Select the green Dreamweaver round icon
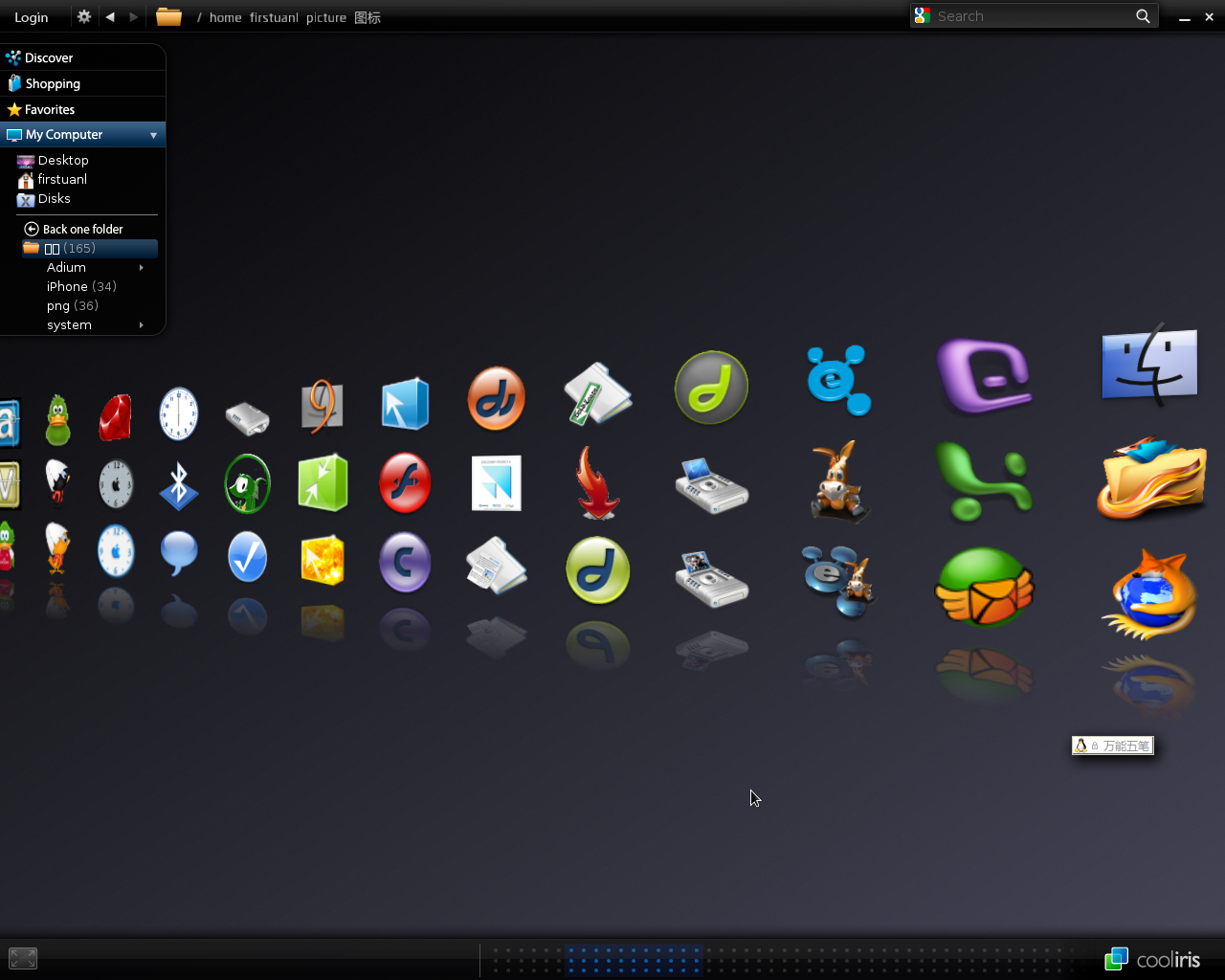1225x980 pixels. click(712, 388)
